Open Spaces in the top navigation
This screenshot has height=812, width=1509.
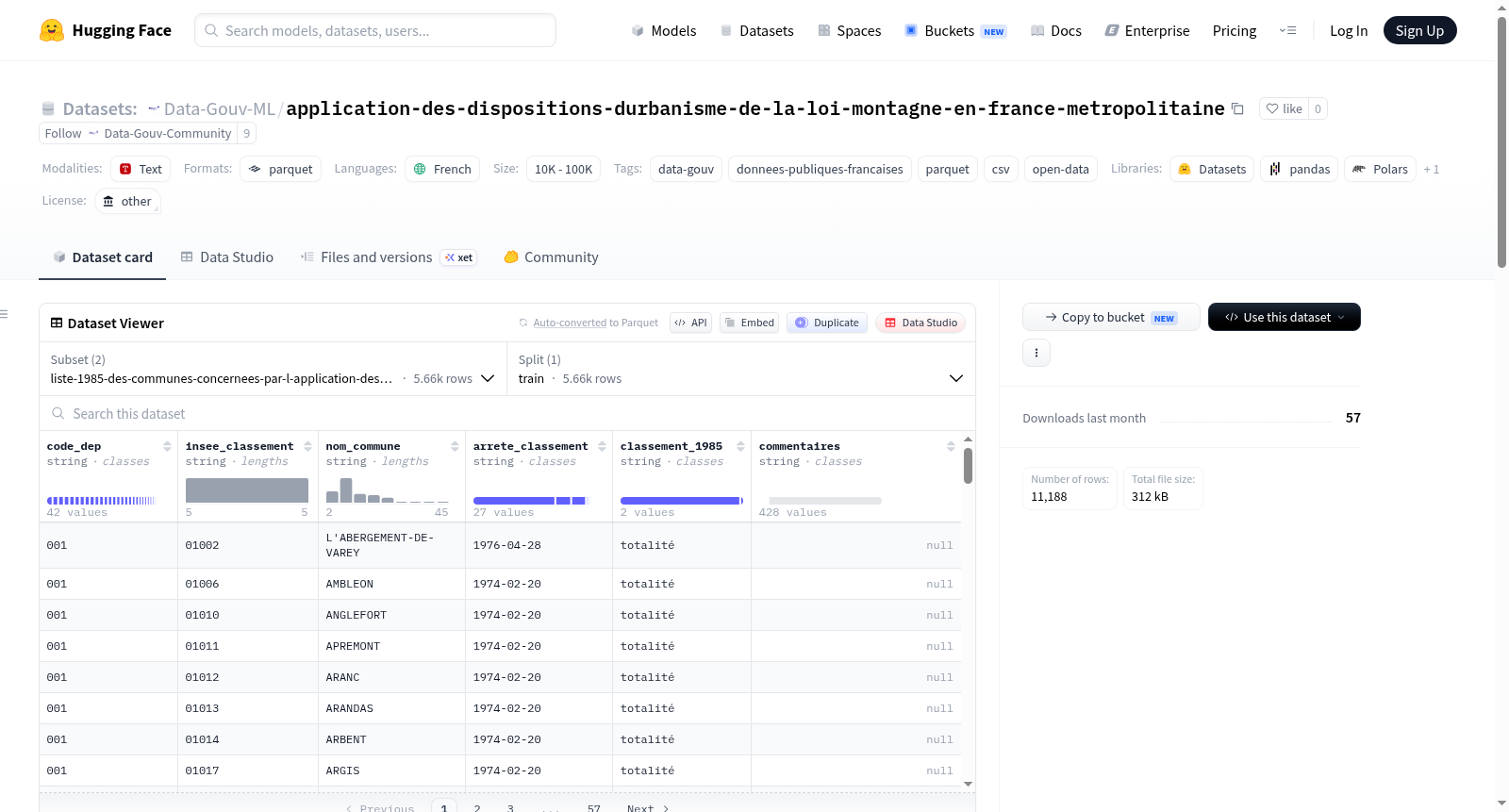click(849, 30)
